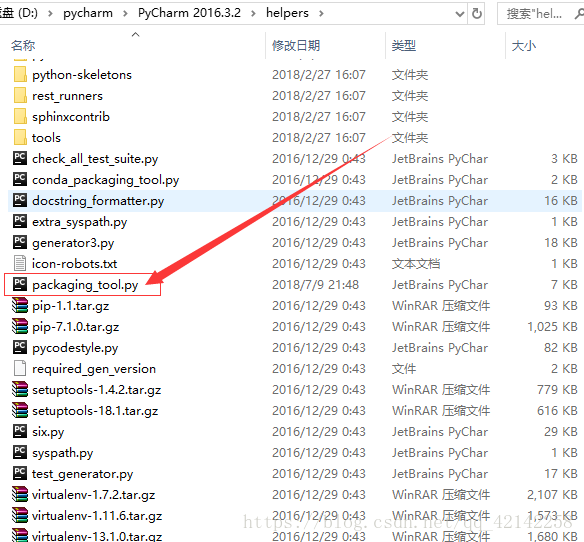
Task: Click the 779 KB size value
Action: [x=557, y=390]
